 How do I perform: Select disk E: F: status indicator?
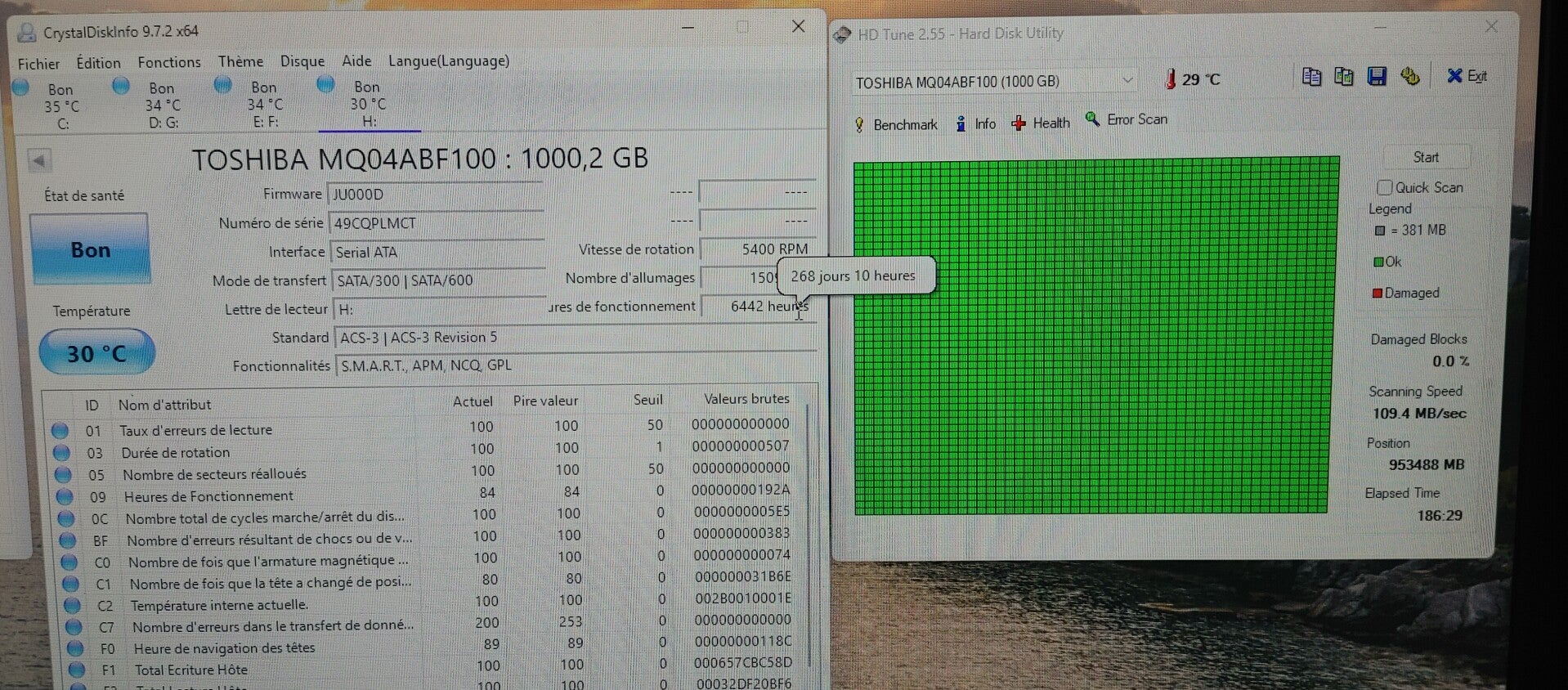click(222, 85)
